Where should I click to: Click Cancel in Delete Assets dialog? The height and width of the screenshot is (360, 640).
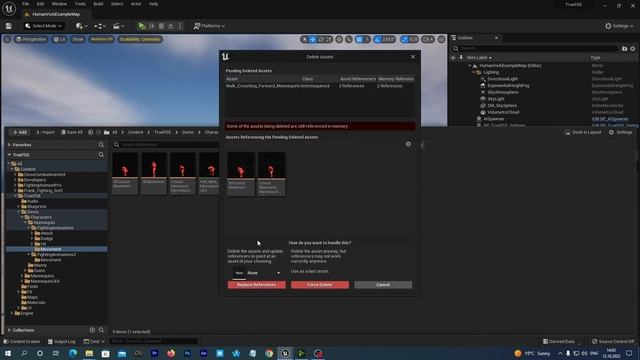(x=383, y=284)
